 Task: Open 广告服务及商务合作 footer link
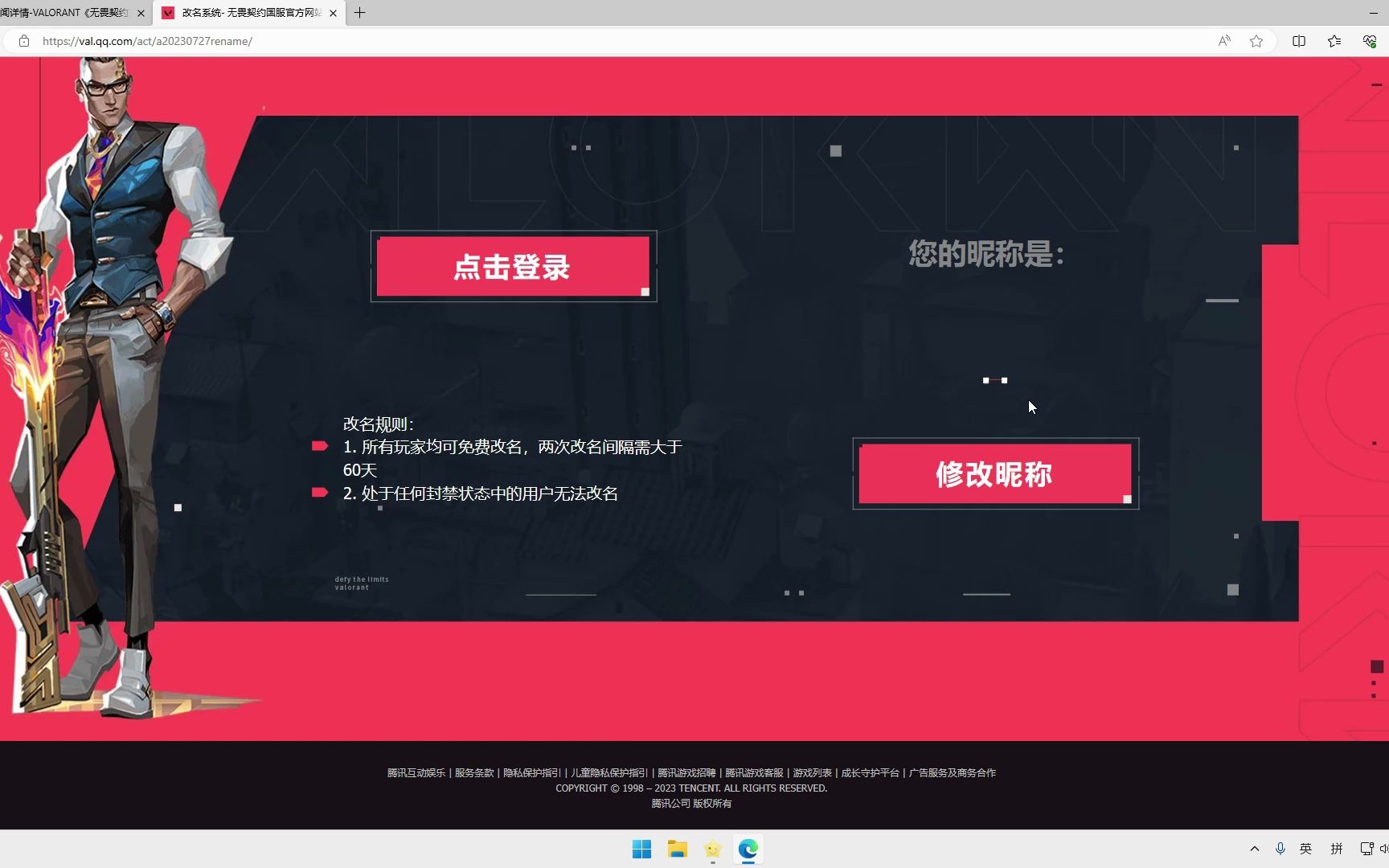pyautogui.click(x=952, y=772)
